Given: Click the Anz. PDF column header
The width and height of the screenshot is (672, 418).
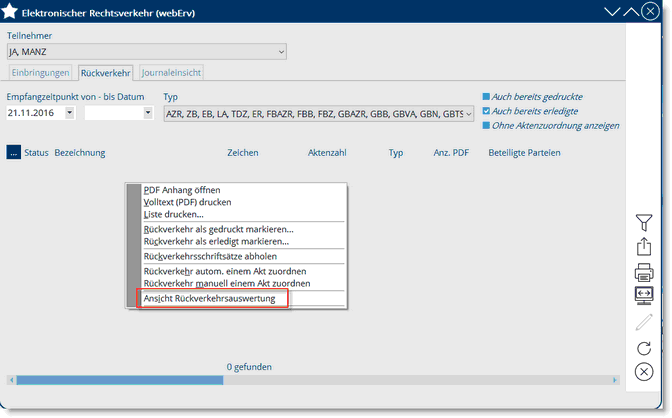Looking at the screenshot, I should [x=451, y=153].
